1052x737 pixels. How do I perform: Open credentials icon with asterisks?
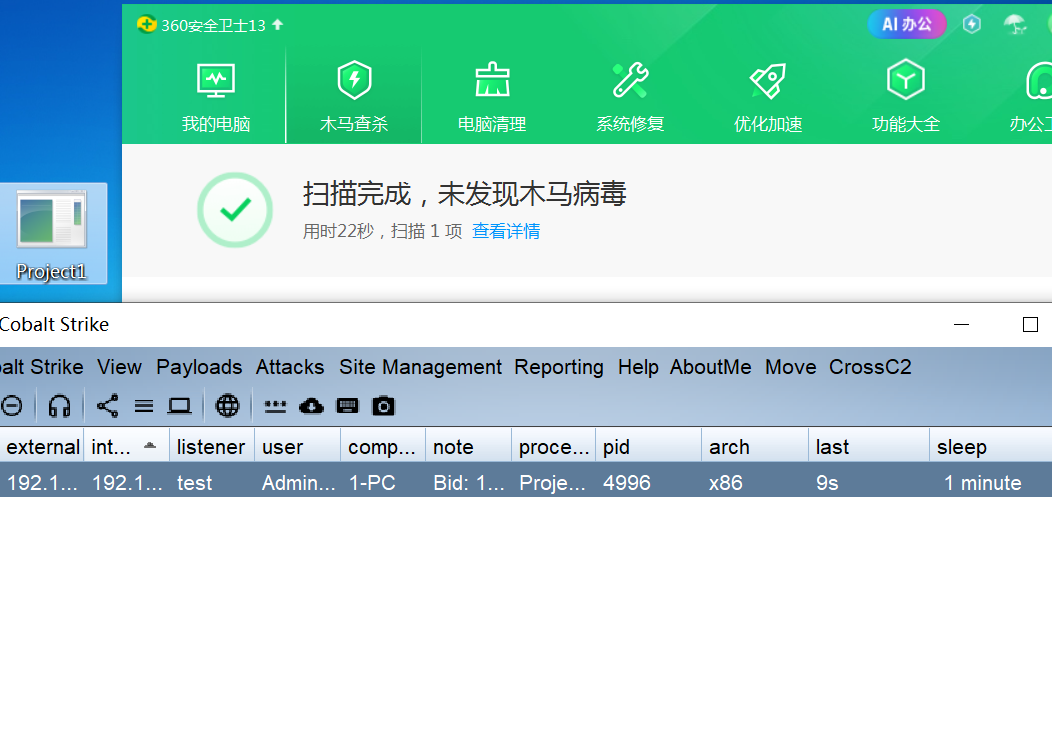[275, 406]
